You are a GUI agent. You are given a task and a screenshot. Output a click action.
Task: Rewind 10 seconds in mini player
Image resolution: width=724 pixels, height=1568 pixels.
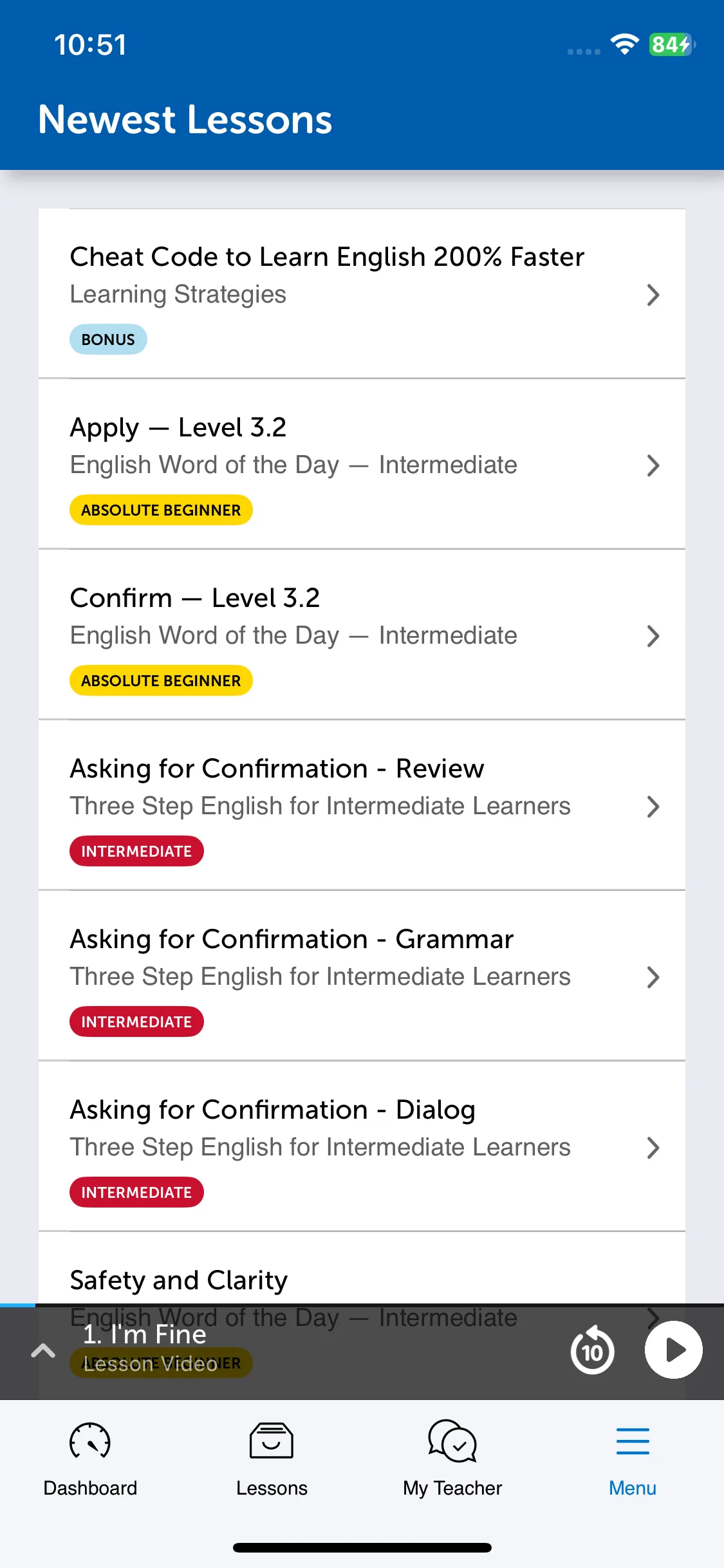pos(592,1350)
